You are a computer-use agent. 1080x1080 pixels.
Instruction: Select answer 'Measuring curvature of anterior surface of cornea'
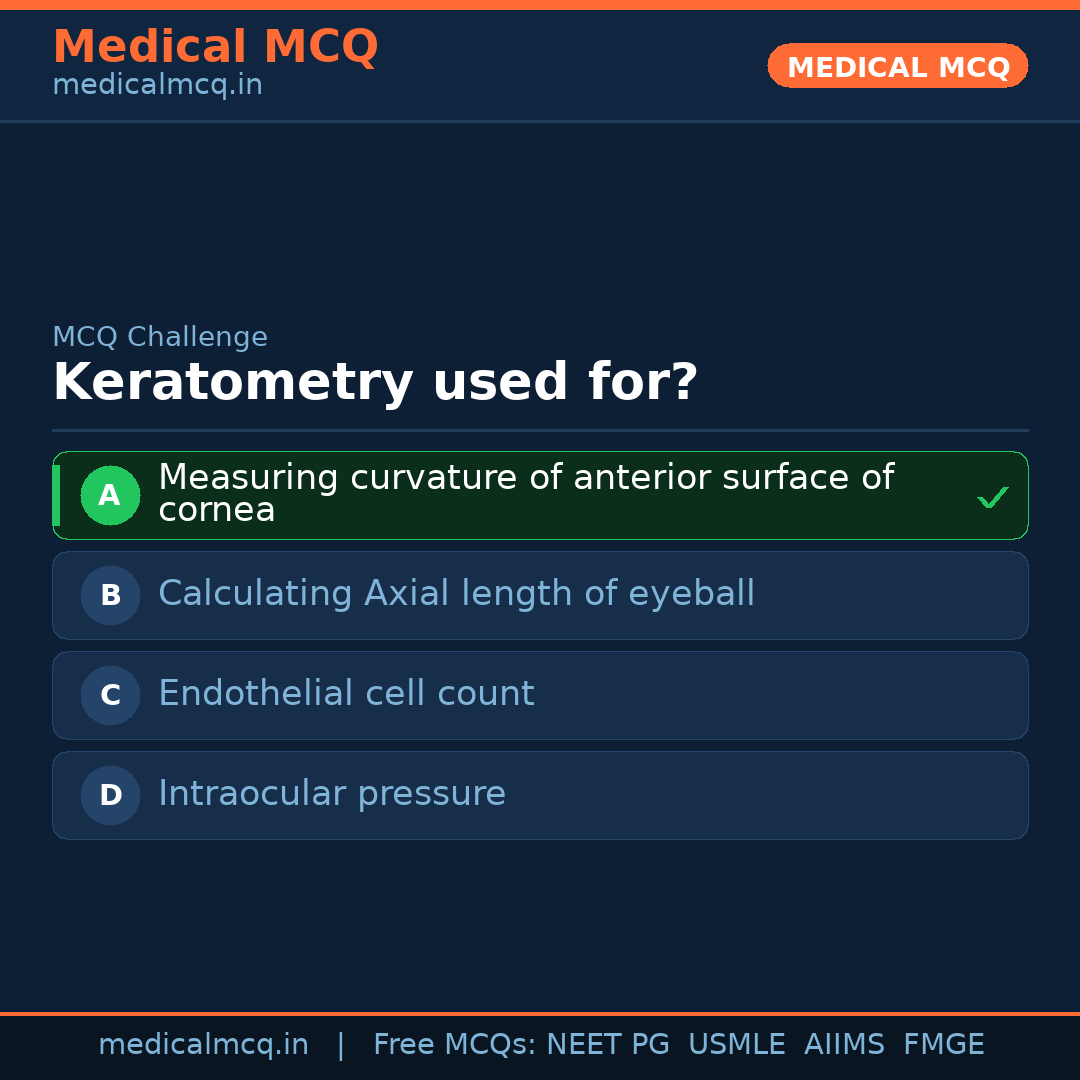point(525,494)
